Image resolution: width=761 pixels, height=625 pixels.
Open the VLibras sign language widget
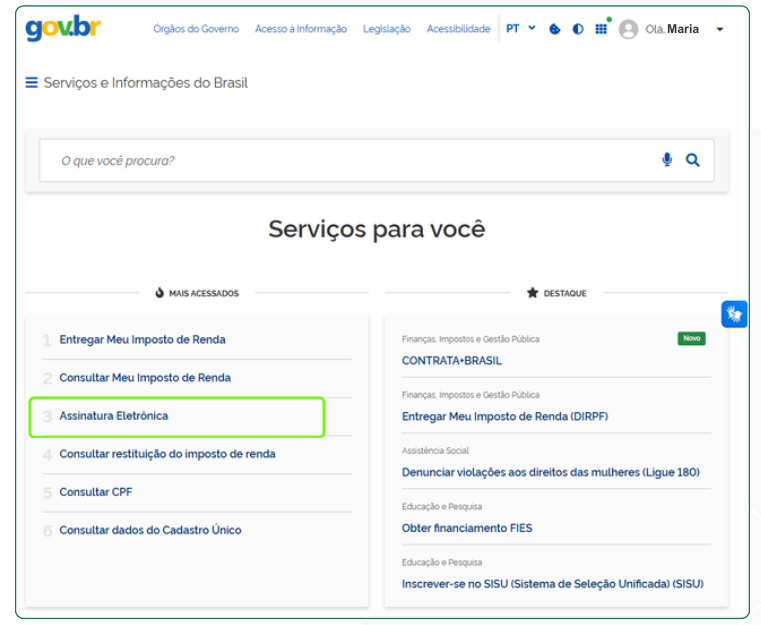pos(734,314)
